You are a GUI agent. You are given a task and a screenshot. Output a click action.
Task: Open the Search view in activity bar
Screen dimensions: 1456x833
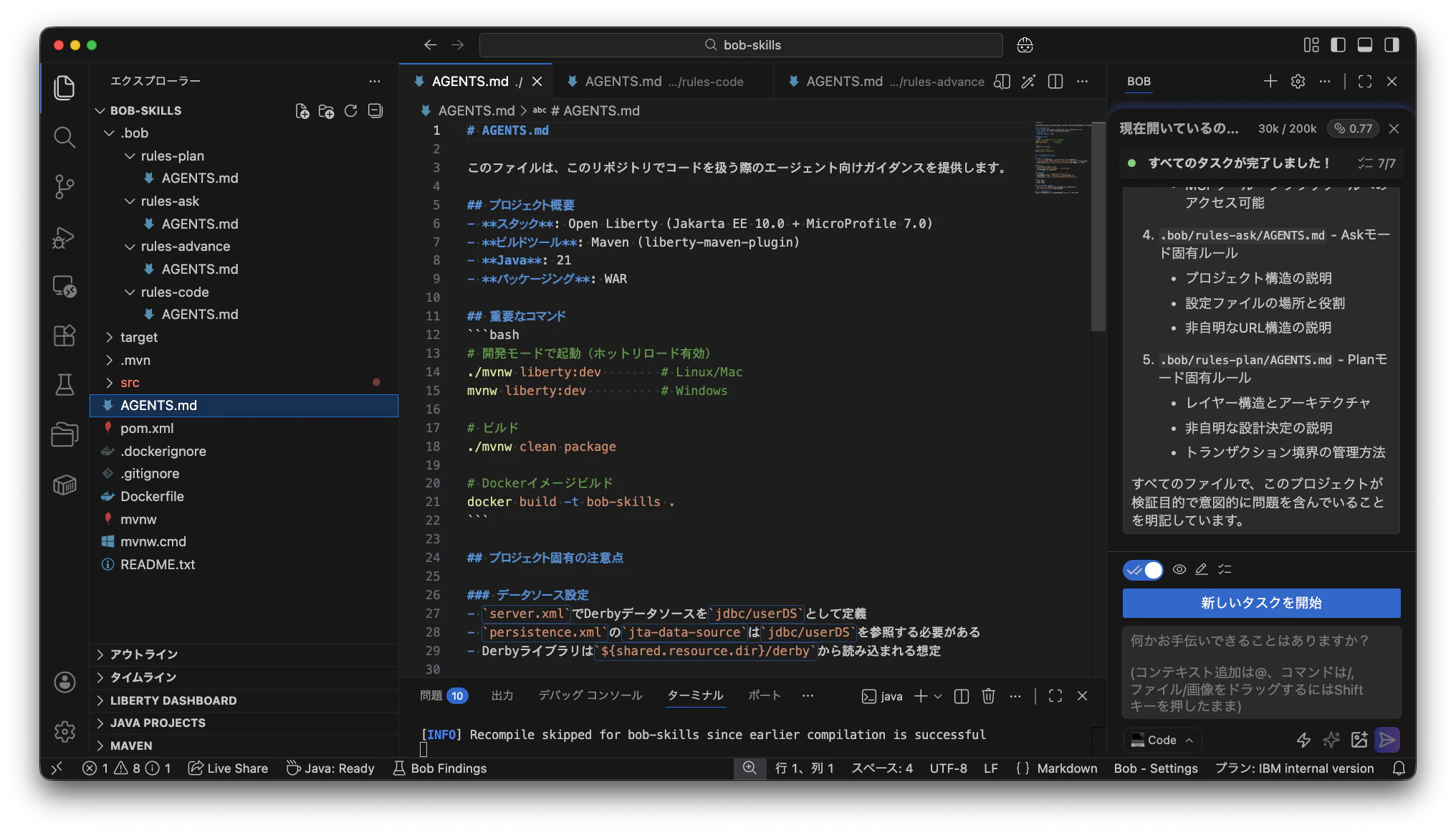click(x=64, y=137)
